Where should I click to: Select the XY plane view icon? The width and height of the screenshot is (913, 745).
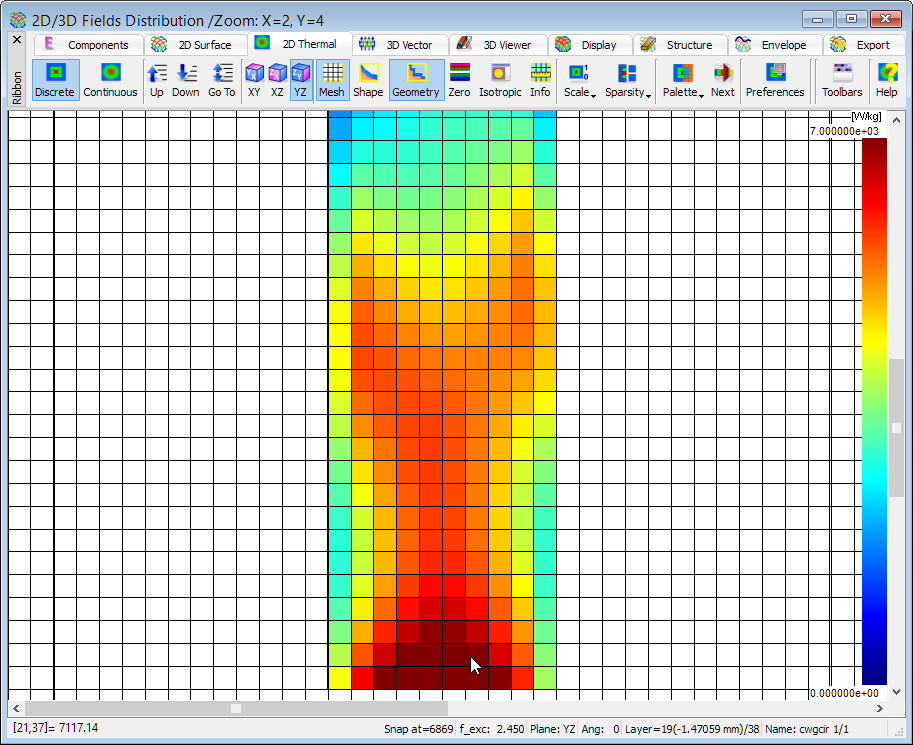tap(254, 80)
